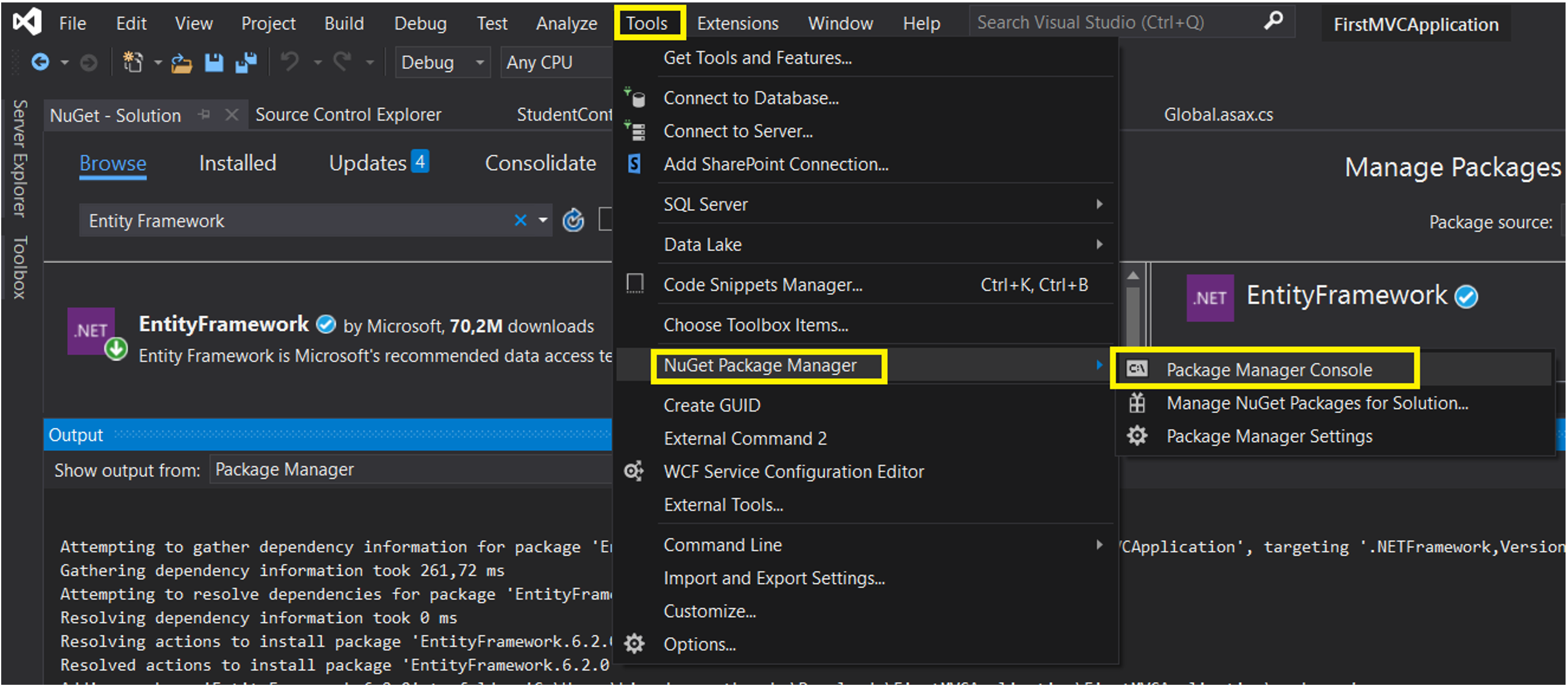Viewport: 1568px width, 686px height.
Task: Pin the NuGet - Solution tab
Action: click(x=204, y=115)
